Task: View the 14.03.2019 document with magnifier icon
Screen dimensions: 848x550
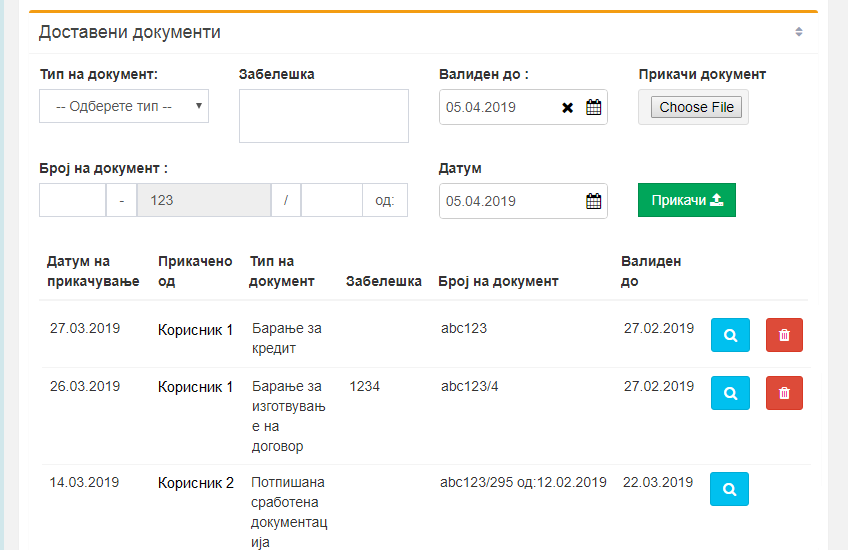Action: point(730,489)
